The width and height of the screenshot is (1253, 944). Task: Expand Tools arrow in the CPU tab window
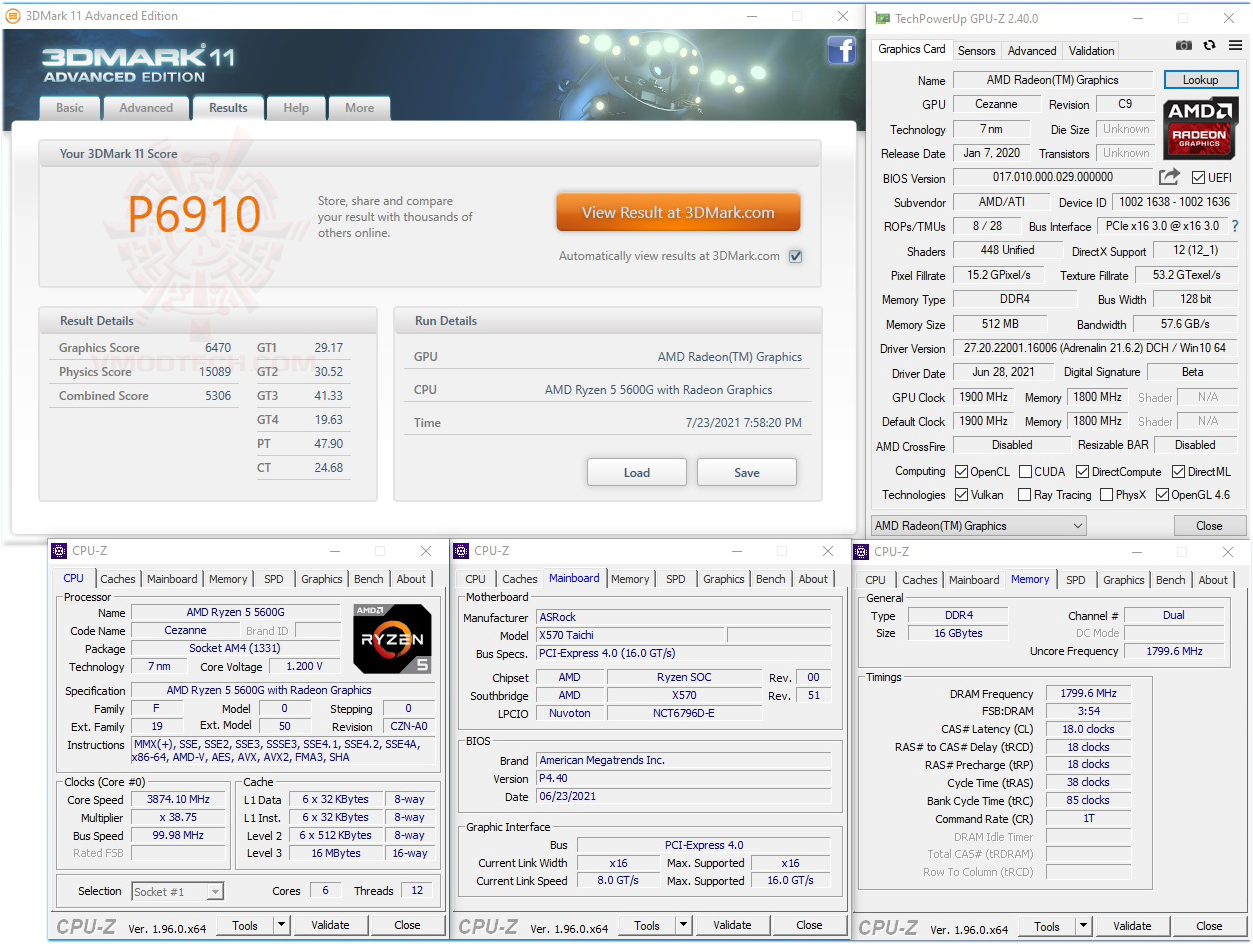click(x=282, y=925)
